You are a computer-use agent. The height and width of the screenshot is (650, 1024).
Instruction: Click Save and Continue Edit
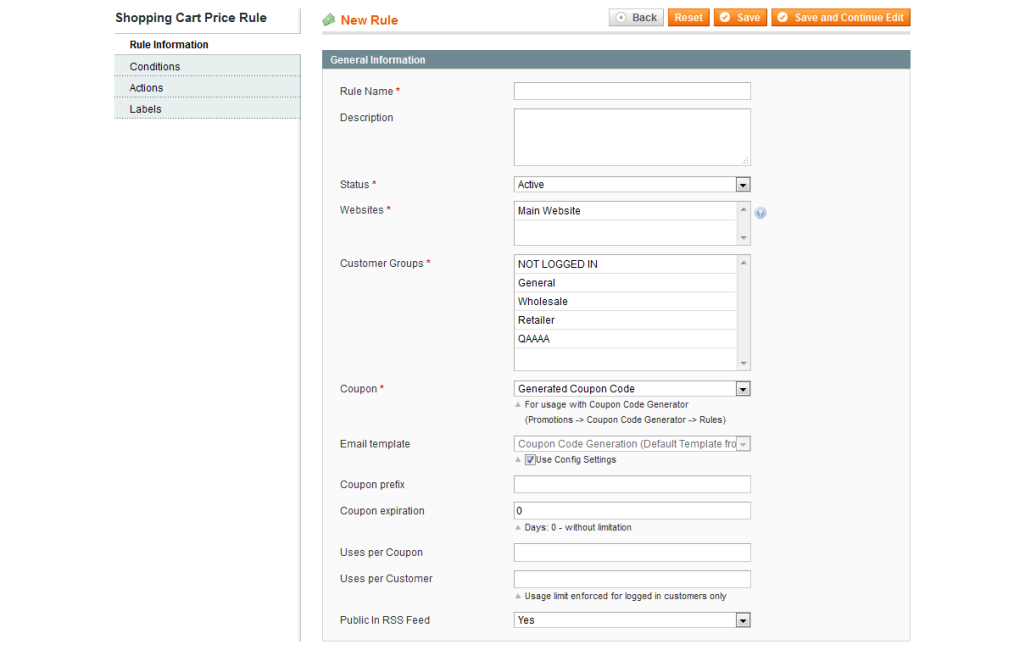click(x=840, y=18)
